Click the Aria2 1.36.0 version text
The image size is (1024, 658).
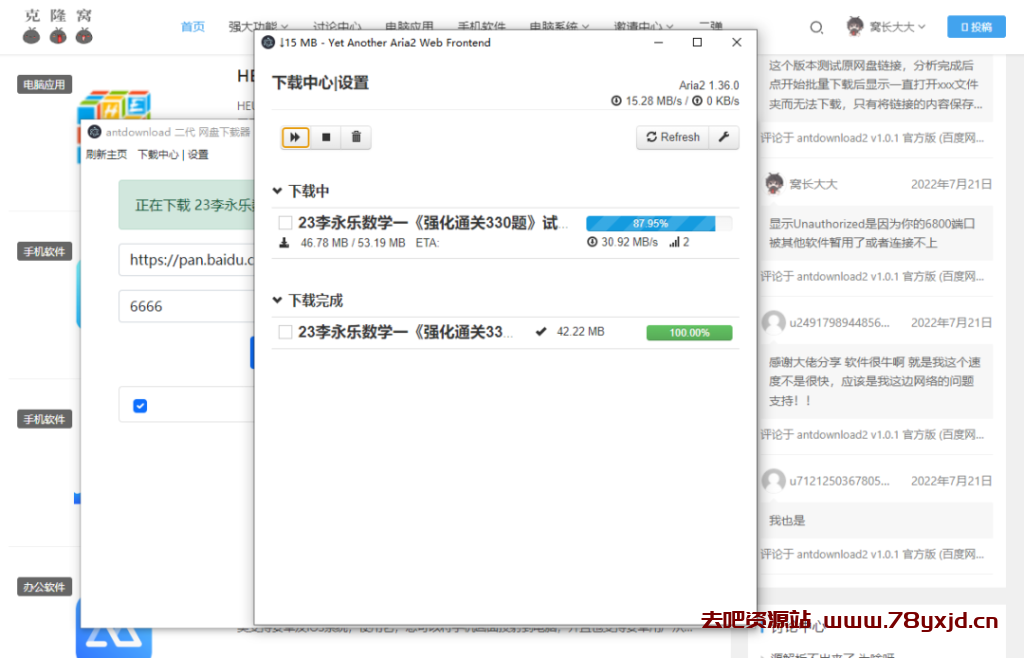click(x=709, y=86)
